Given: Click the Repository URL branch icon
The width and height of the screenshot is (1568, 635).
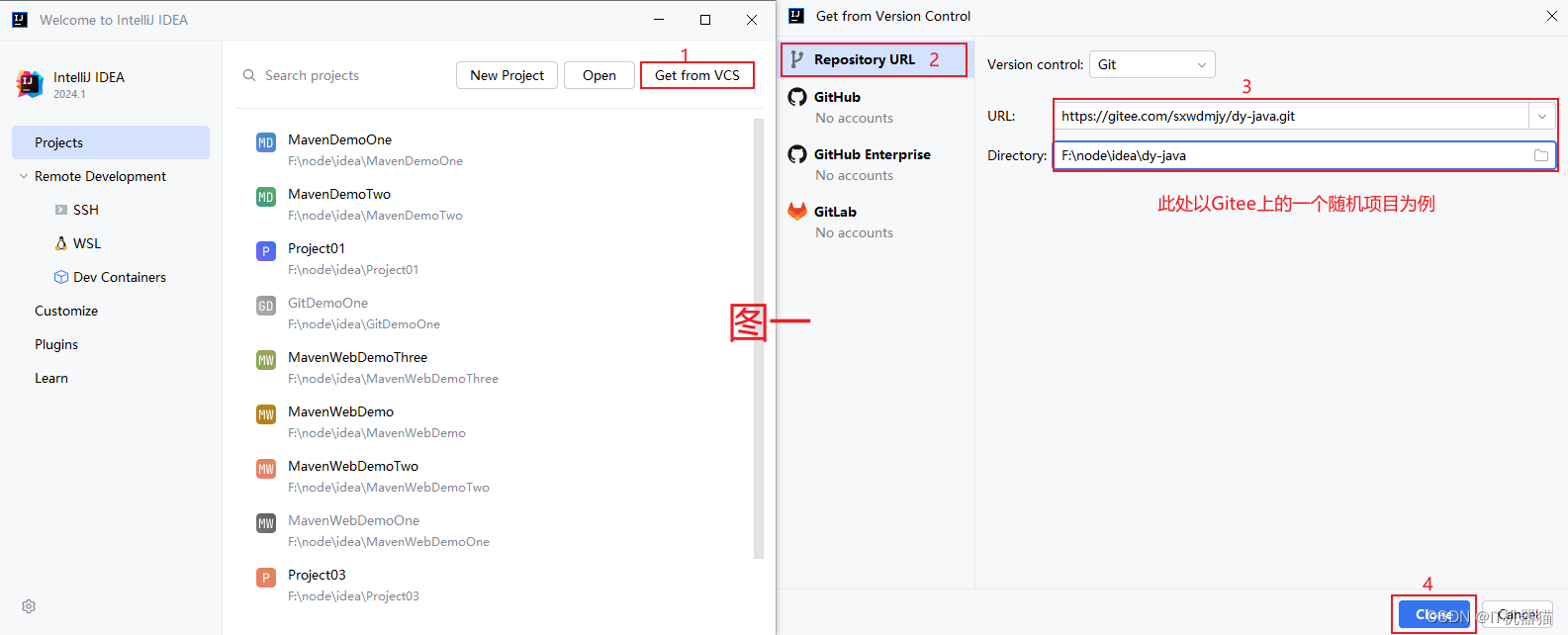Looking at the screenshot, I should tap(797, 59).
